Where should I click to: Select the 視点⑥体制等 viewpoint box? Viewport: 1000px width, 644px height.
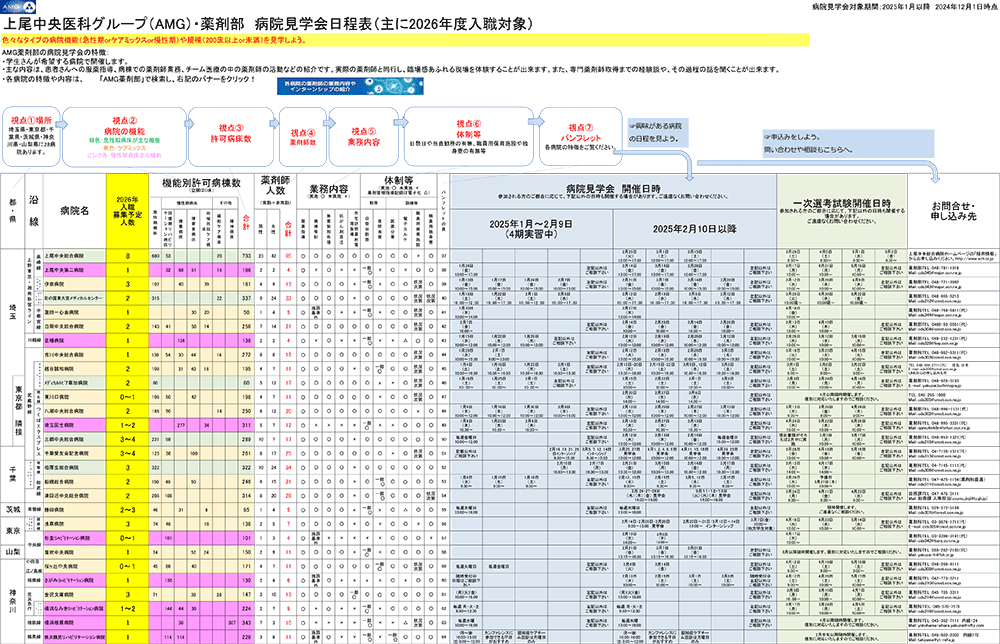pyautogui.click(x=469, y=136)
